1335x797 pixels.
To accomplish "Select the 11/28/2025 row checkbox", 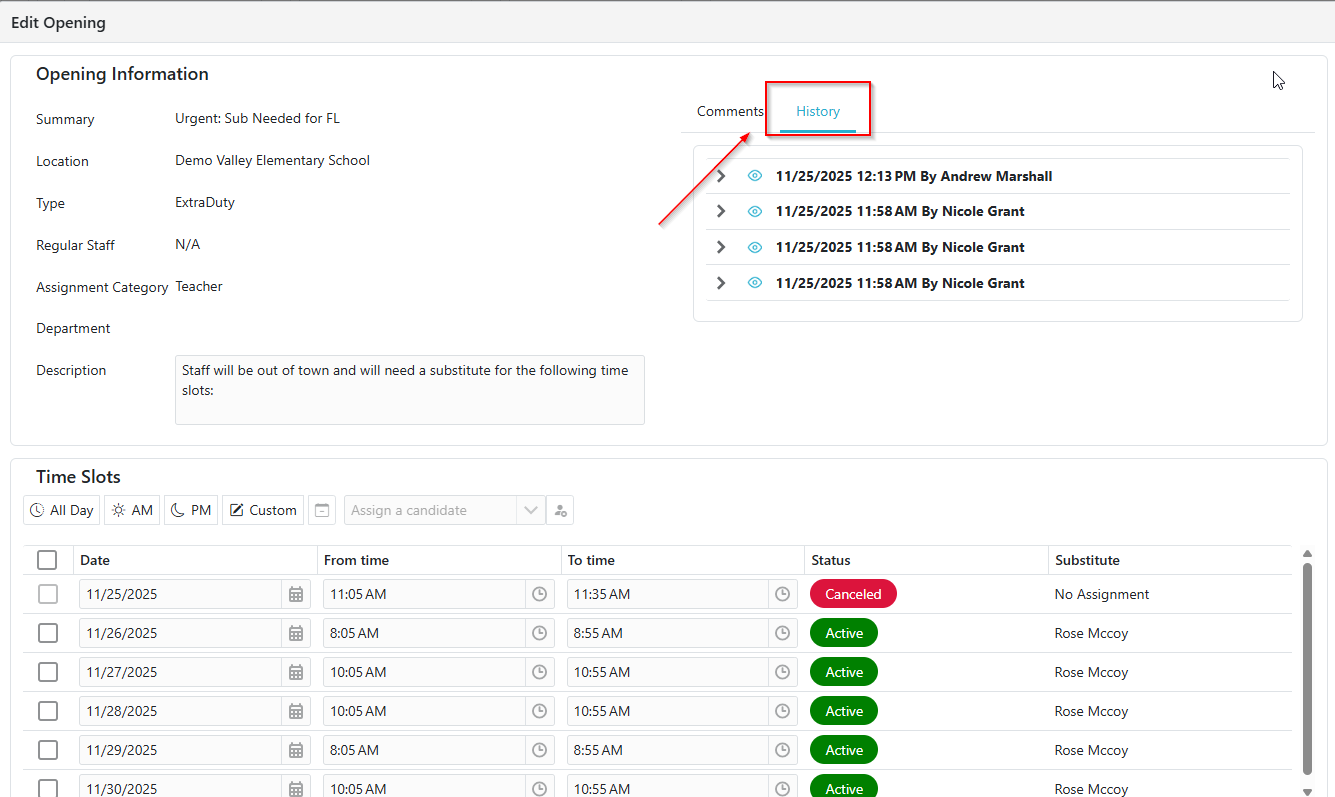I will pos(48,711).
